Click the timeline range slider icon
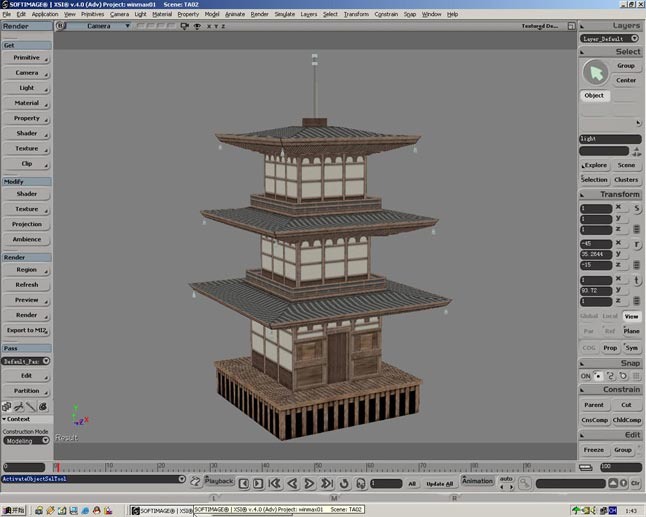 point(585,468)
